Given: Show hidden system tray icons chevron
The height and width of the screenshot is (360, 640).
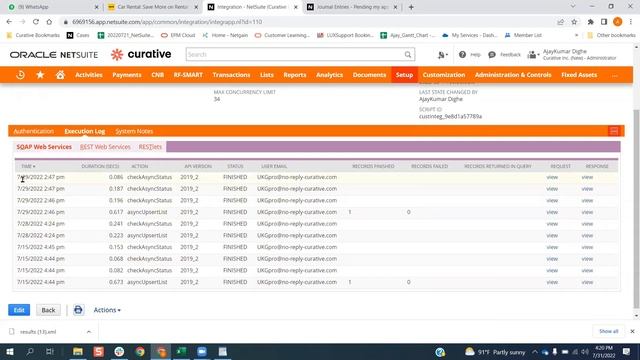Looking at the screenshot, I should pyautogui.click(x=535, y=351).
